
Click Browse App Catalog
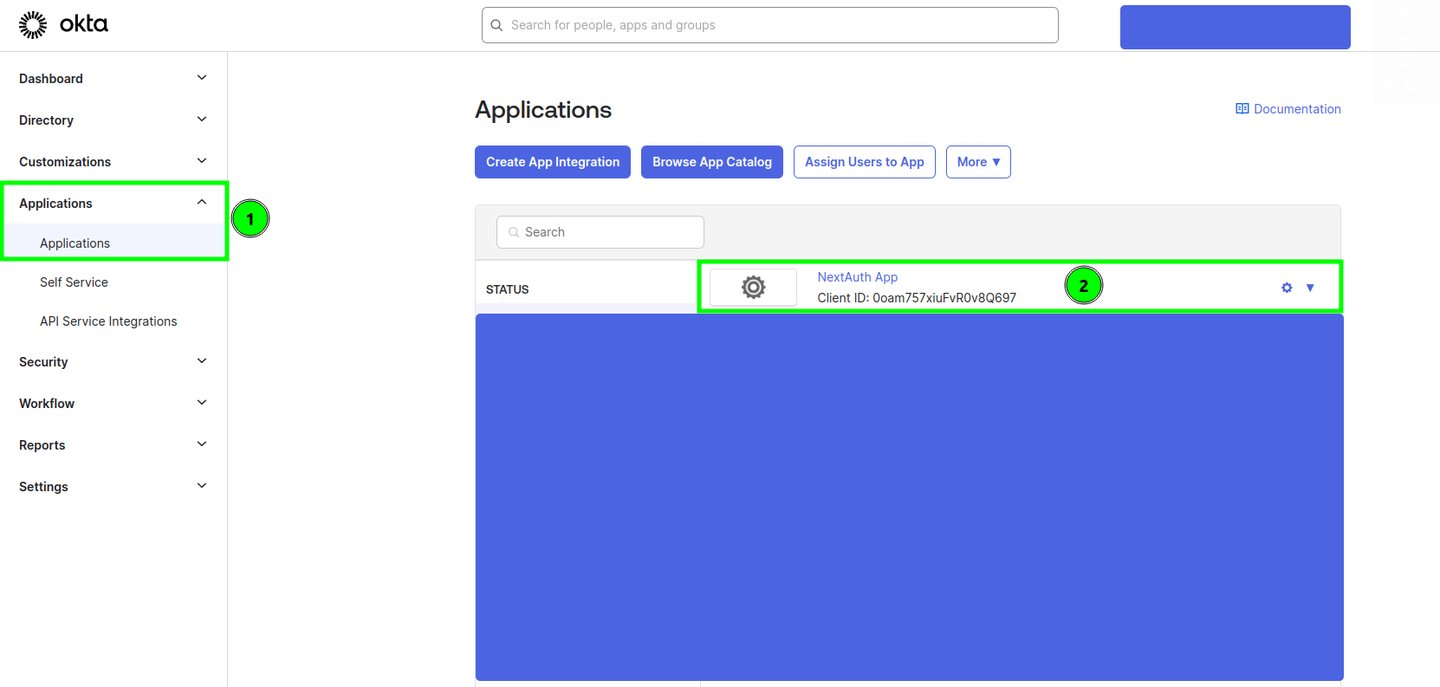point(711,161)
